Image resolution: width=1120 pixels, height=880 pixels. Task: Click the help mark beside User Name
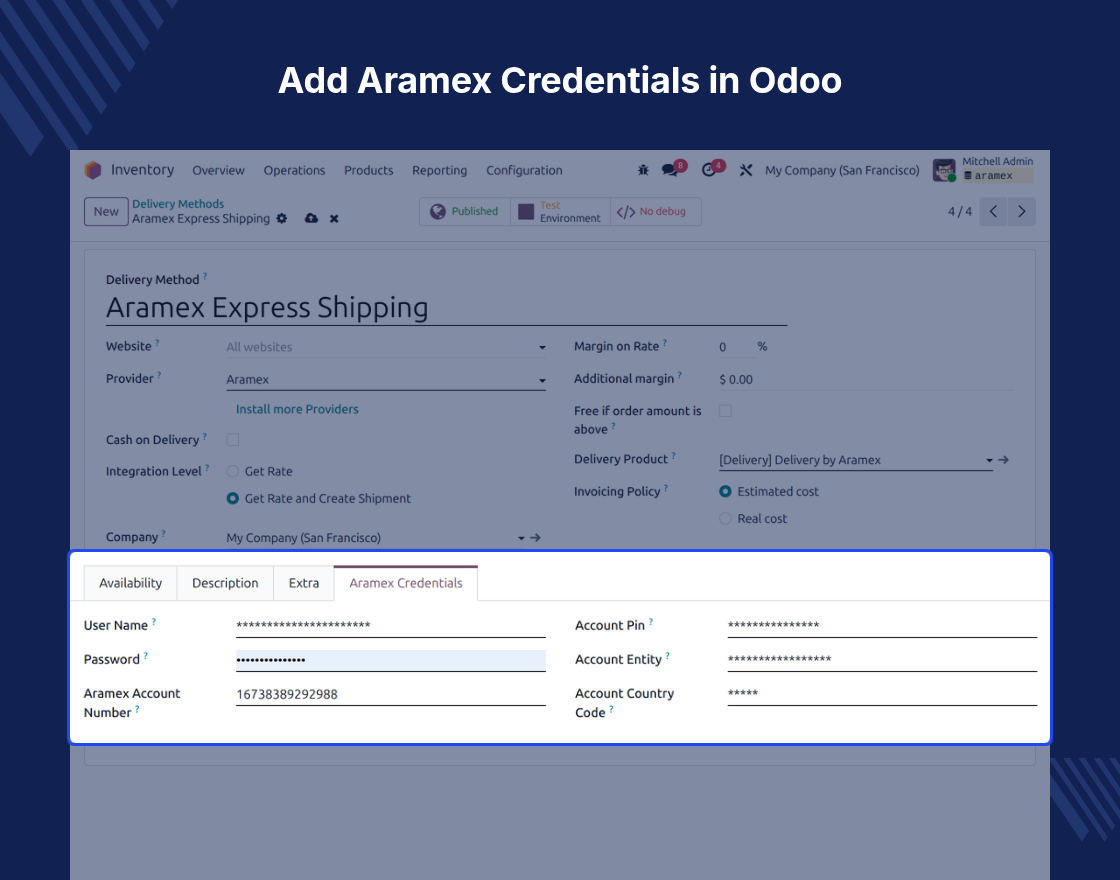tap(154, 621)
